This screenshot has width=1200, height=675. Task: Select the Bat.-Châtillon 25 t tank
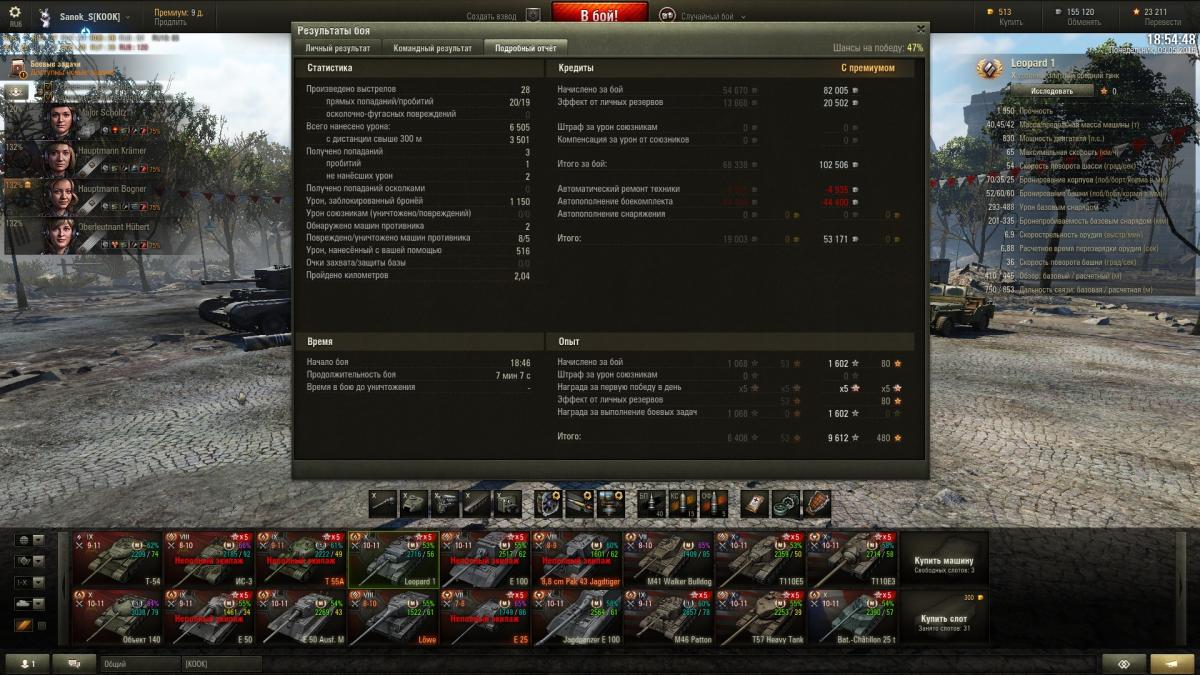[x=853, y=617]
